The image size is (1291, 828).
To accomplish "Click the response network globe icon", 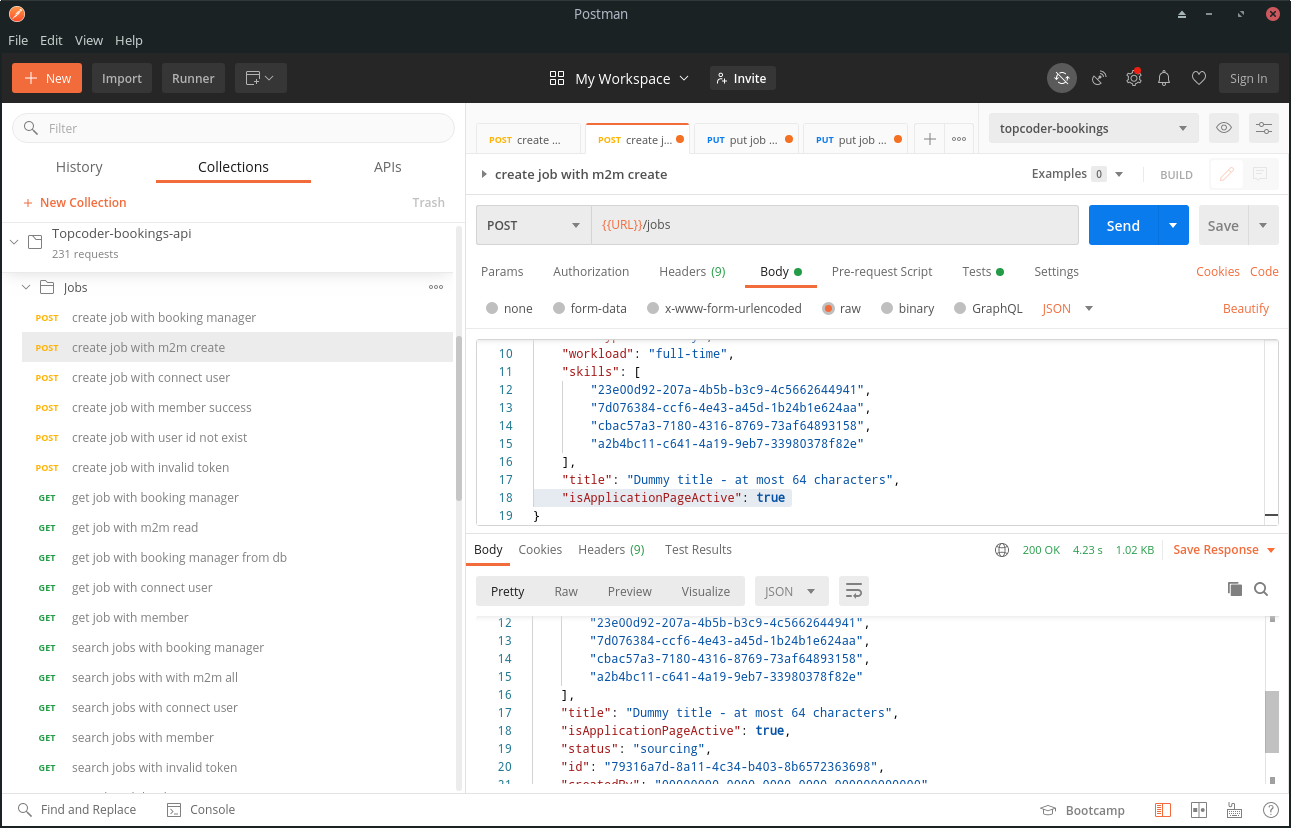I will point(1002,550).
